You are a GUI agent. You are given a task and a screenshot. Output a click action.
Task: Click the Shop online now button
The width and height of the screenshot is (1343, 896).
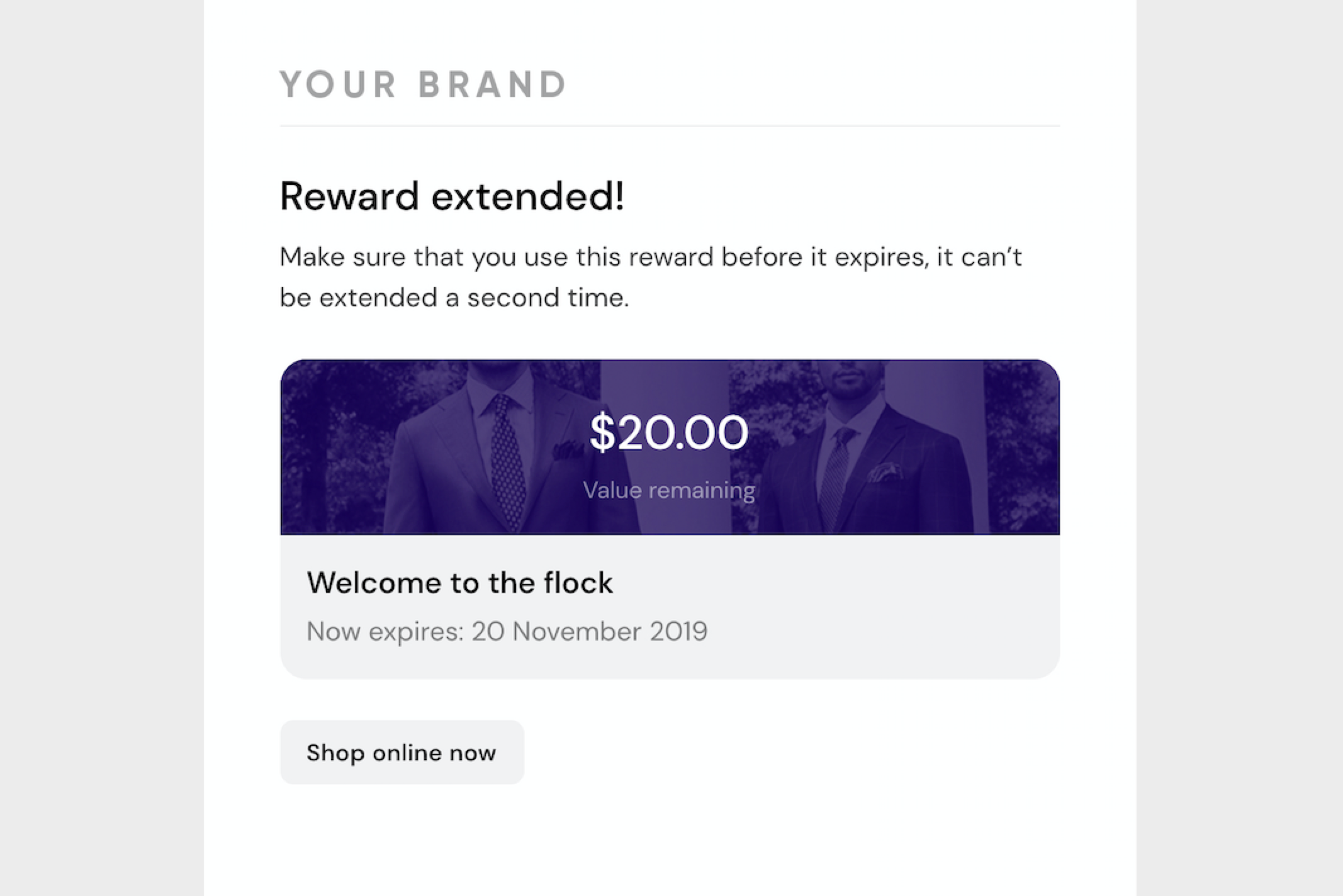click(402, 753)
